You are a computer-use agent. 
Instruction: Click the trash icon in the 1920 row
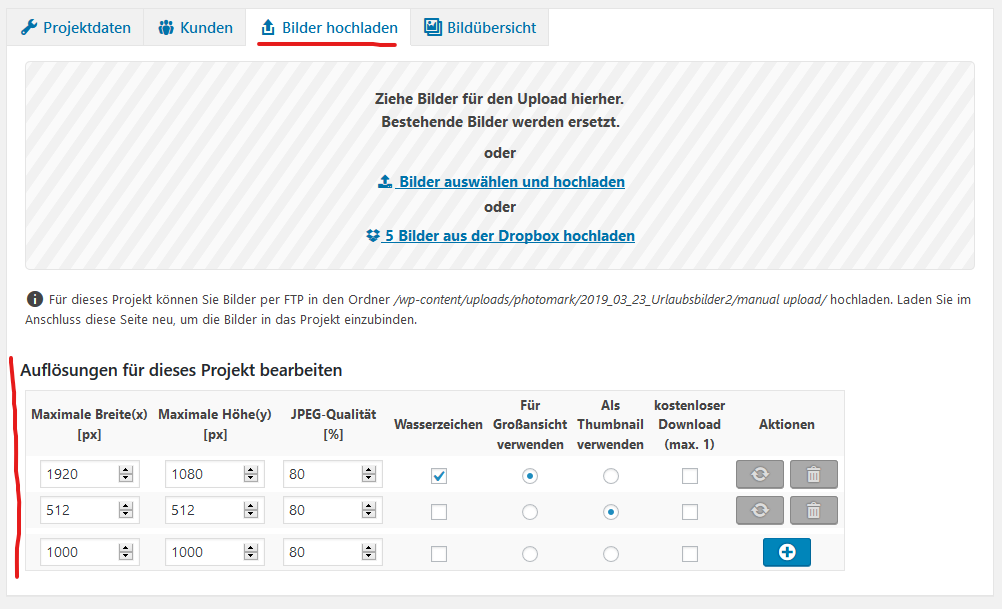pyautogui.click(x=813, y=474)
